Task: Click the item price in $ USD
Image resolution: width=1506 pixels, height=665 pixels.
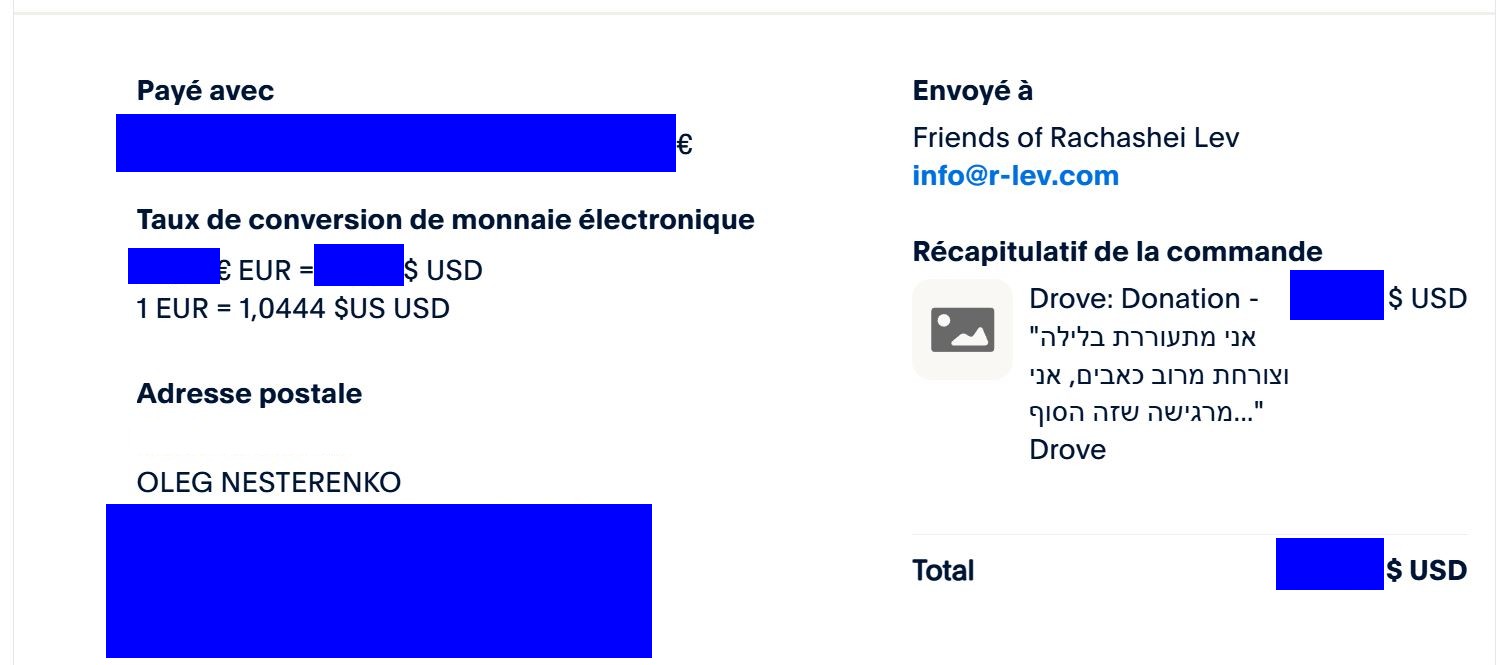Action: [x=1378, y=296]
